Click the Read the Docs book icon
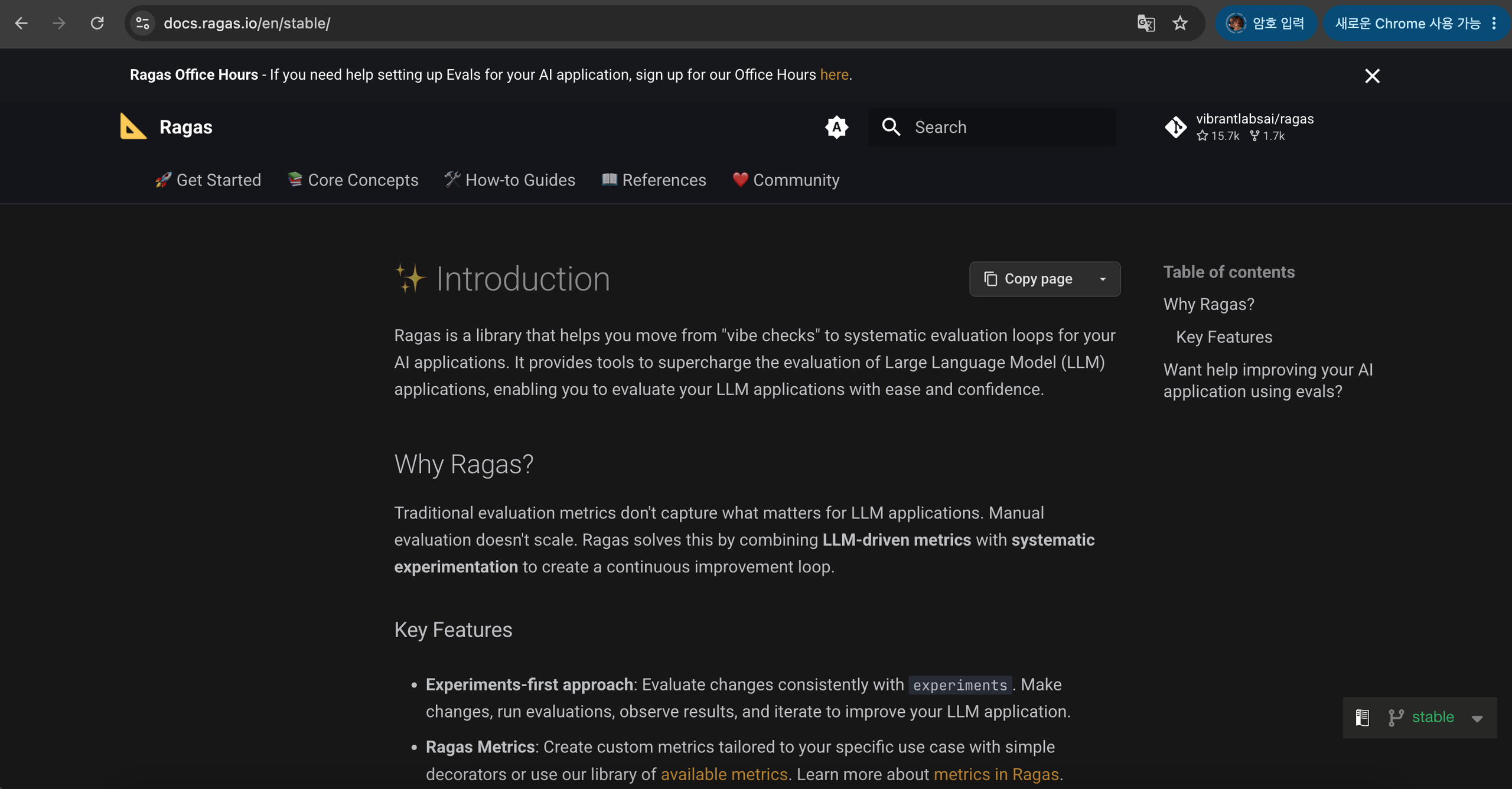Image resolution: width=1512 pixels, height=789 pixels. pyautogui.click(x=1363, y=718)
